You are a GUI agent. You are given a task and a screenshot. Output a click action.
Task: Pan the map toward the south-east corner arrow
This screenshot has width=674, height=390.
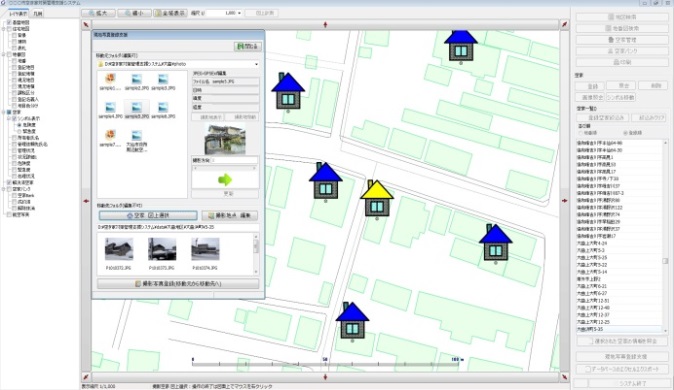tap(564, 377)
